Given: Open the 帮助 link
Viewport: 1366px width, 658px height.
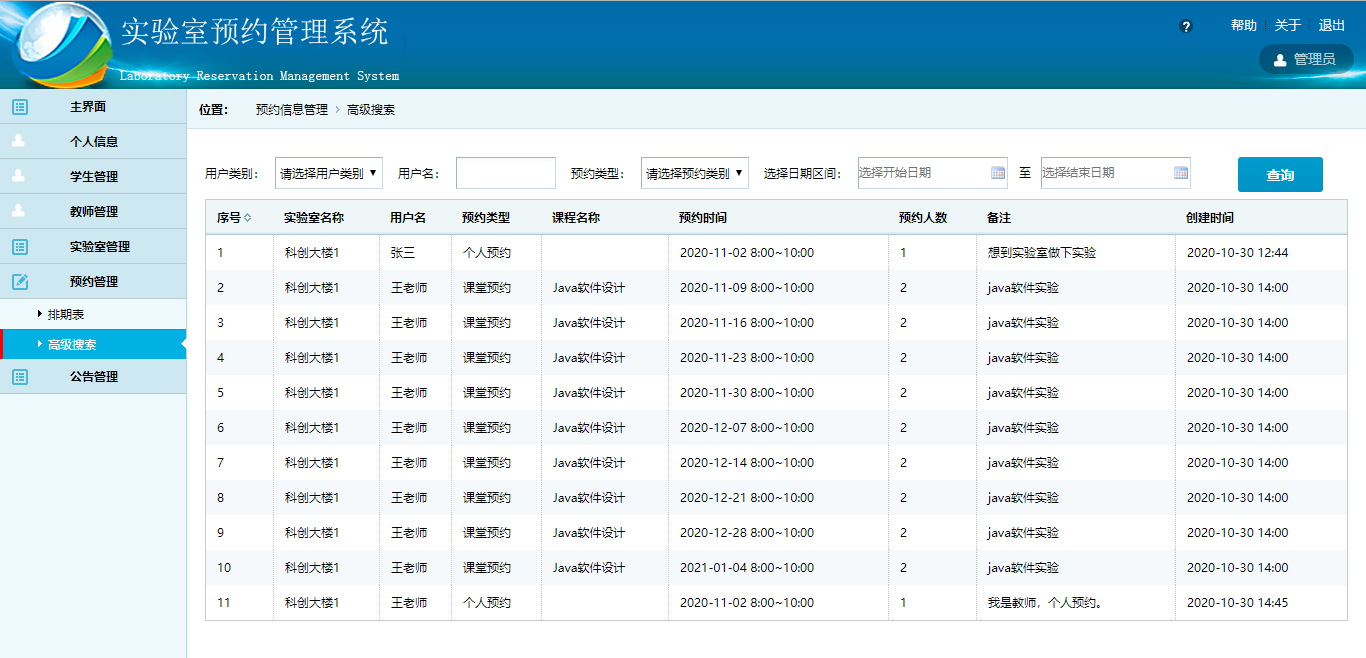Looking at the screenshot, I should coord(1244,26).
